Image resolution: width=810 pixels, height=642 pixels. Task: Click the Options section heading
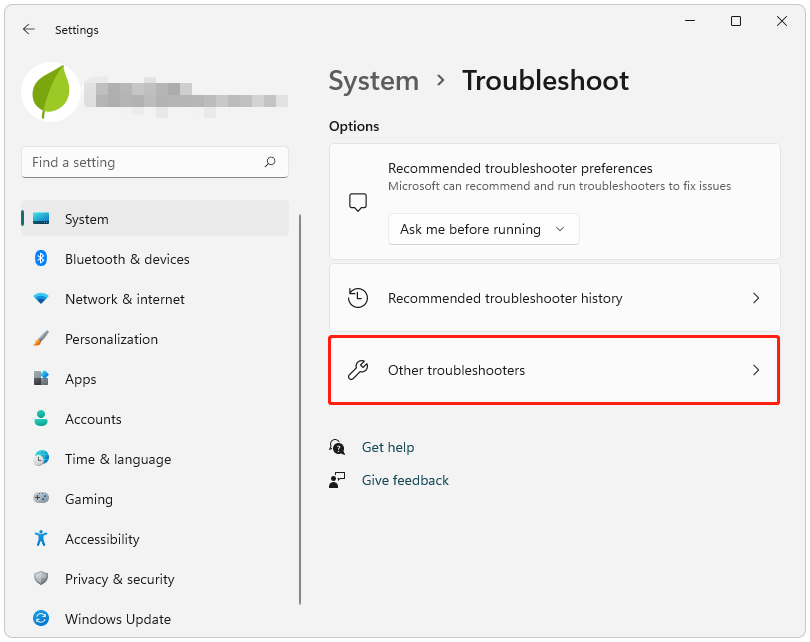[354, 126]
